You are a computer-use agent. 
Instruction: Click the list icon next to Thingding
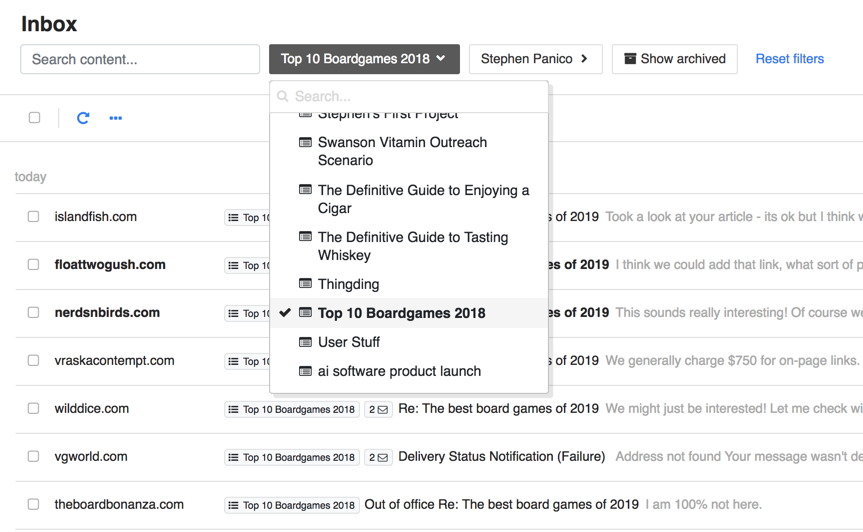306,284
